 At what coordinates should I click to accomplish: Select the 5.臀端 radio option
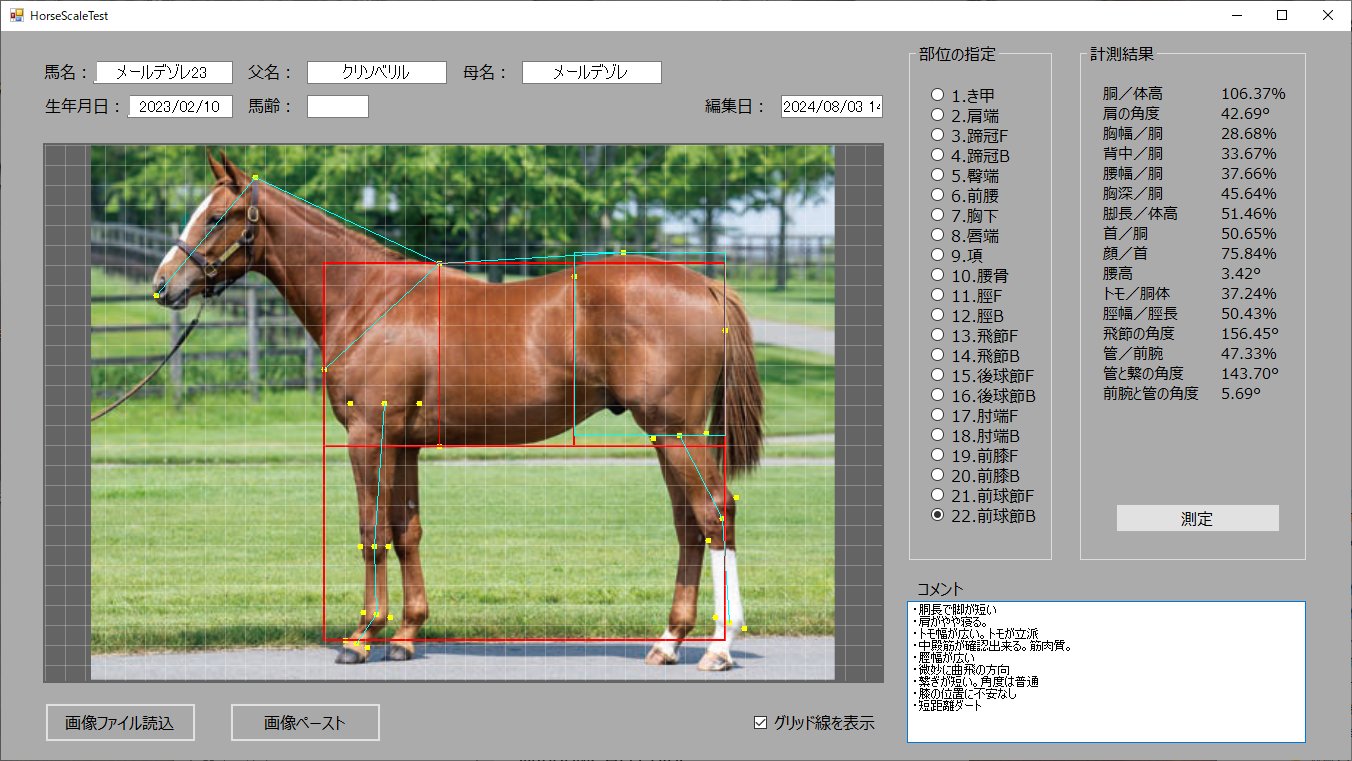pyautogui.click(x=938, y=175)
